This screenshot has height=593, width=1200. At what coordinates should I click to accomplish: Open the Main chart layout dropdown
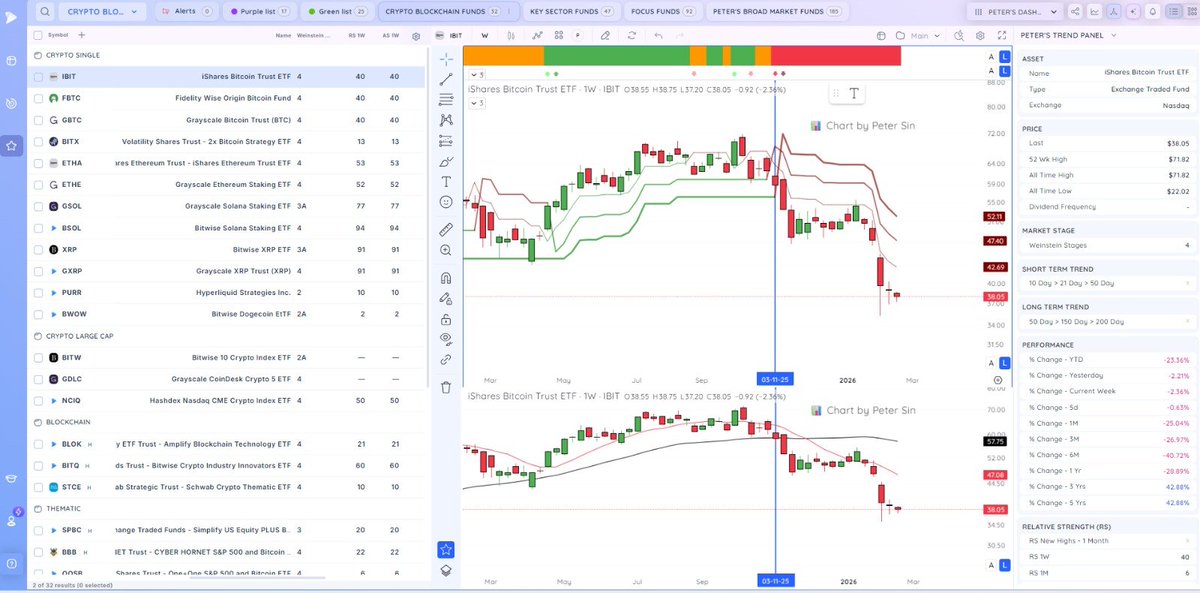919,35
